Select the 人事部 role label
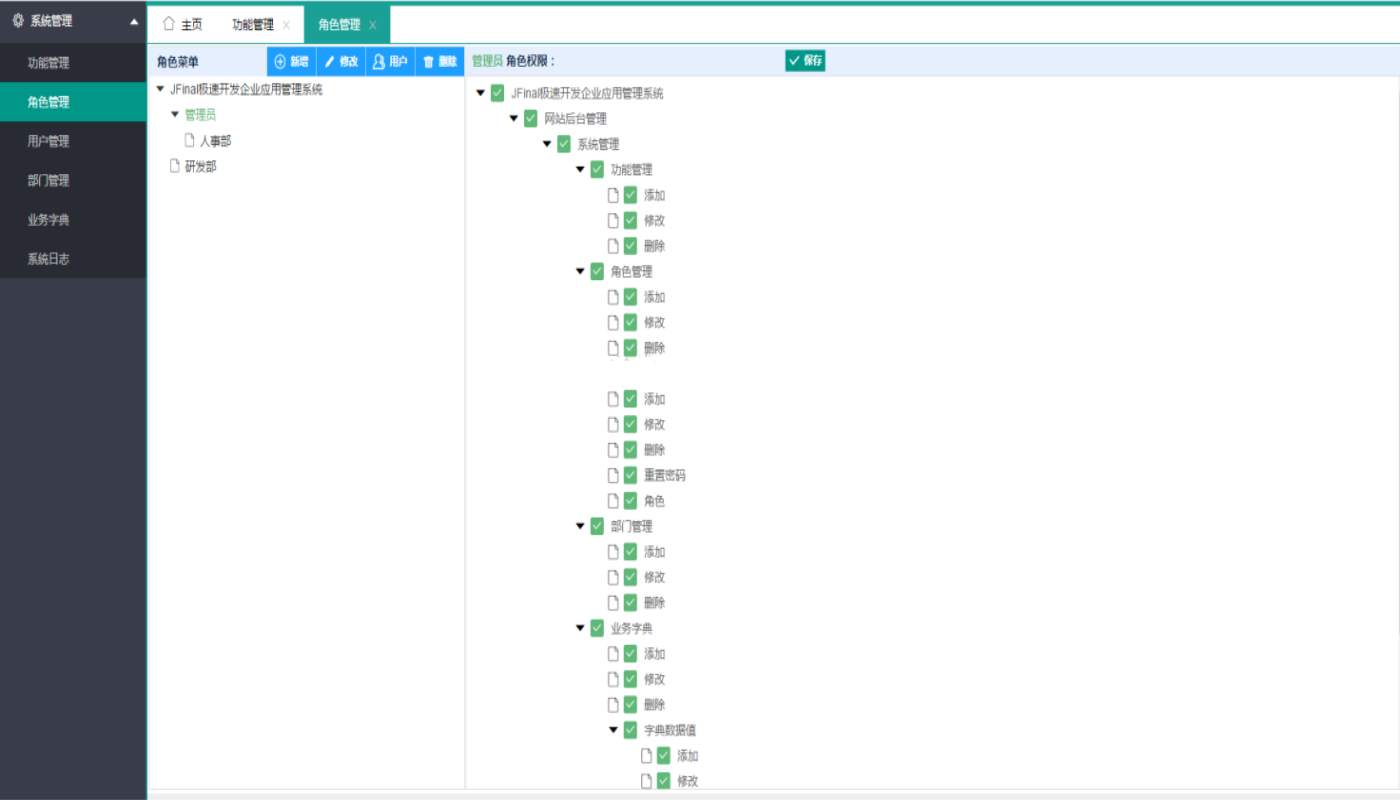The width and height of the screenshot is (1400, 800). 215,141
